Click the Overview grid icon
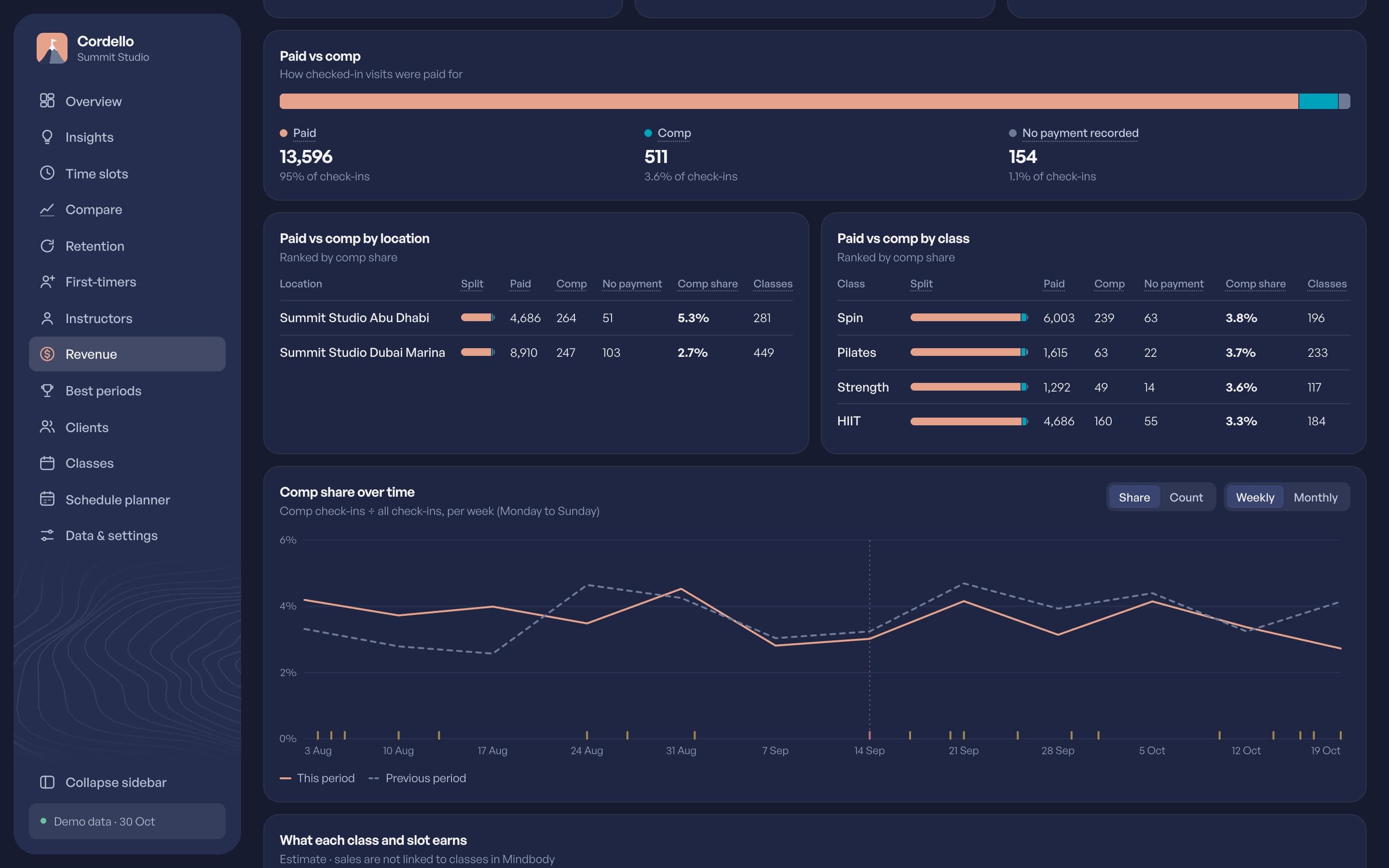1389x868 pixels. point(47,101)
